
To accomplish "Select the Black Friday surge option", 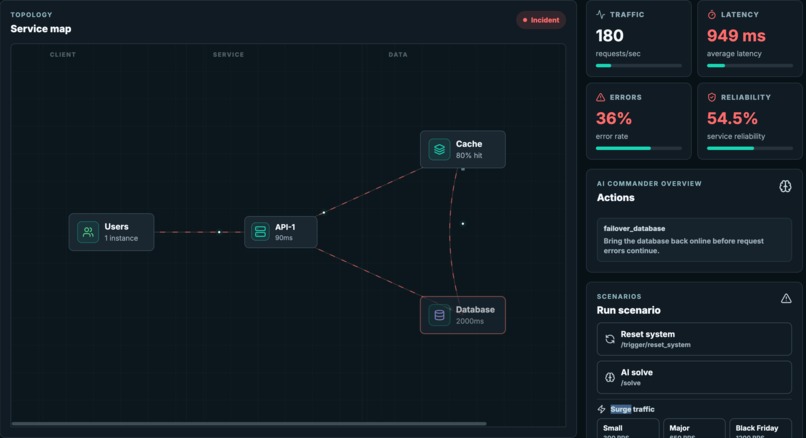I will (760, 429).
